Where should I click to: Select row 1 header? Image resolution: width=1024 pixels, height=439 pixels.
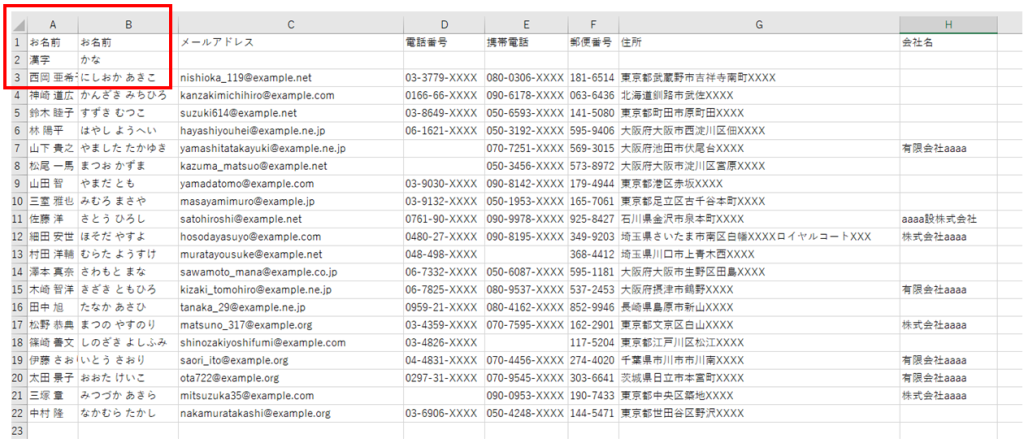click(x=17, y=43)
